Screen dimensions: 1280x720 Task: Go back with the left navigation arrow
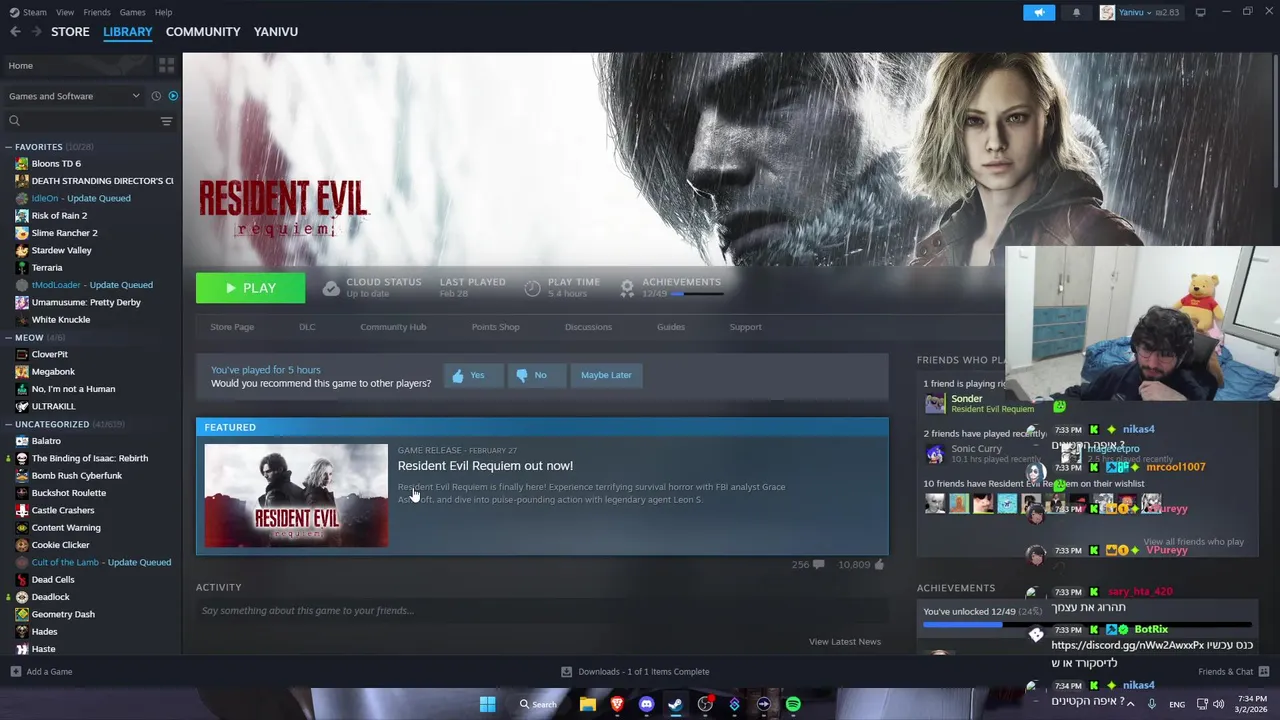click(15, 32)
